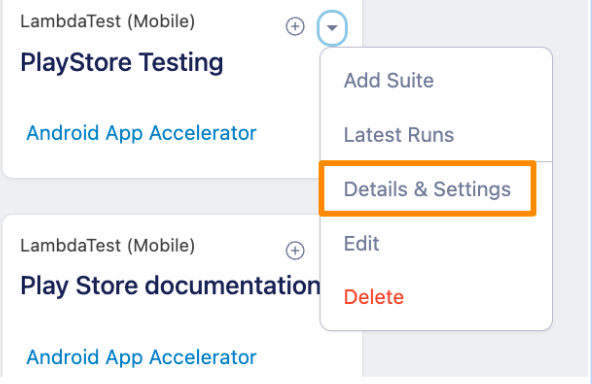This screenshot has height=384, width=592.
Task: Click the plus icon on PlayStore Testing card
Action: coord(295,26)
